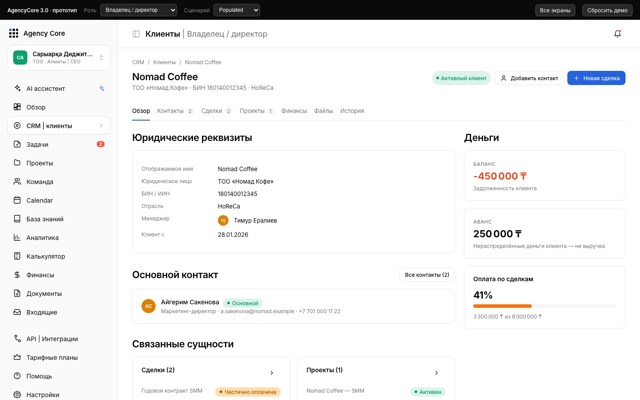
Task: Switch to the Контакты tab
Action: click(175, 111)
